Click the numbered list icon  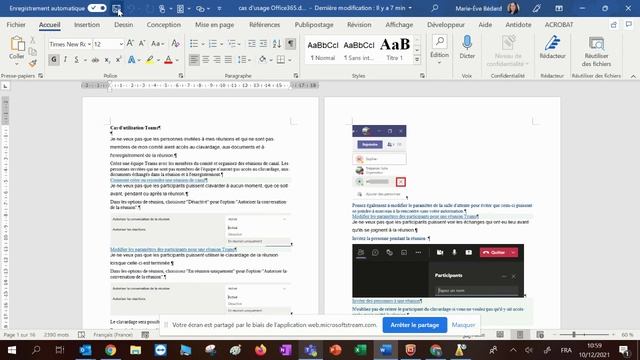[x=213, y=44]
